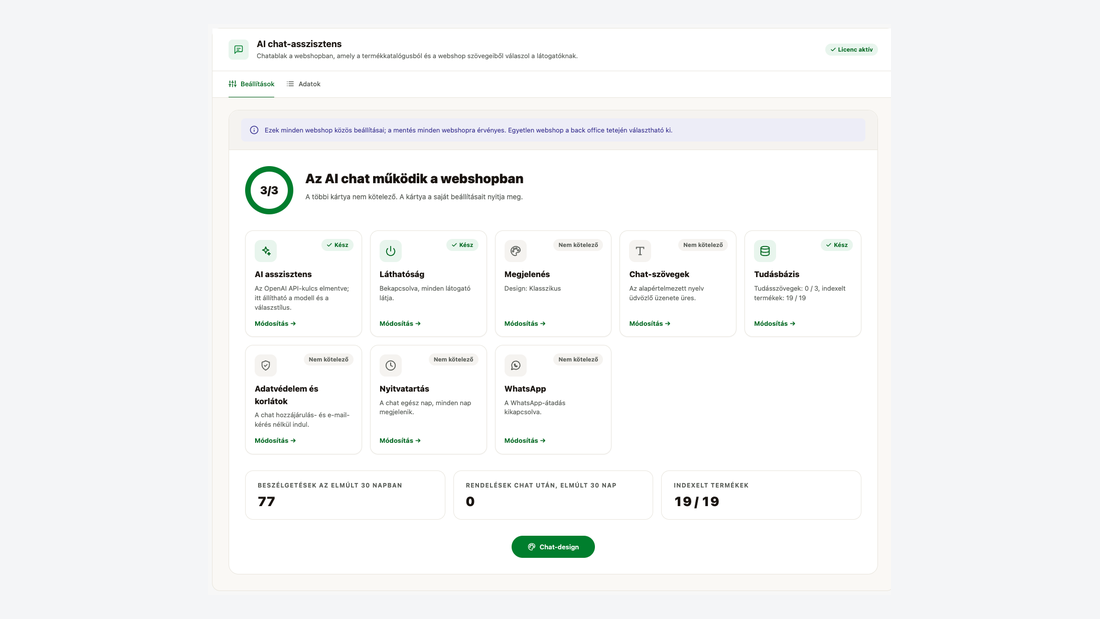1100x619 pixels.
Task: Click the label Beszélgetések az elmúlt 30 napban
Action: pos(330,485)
